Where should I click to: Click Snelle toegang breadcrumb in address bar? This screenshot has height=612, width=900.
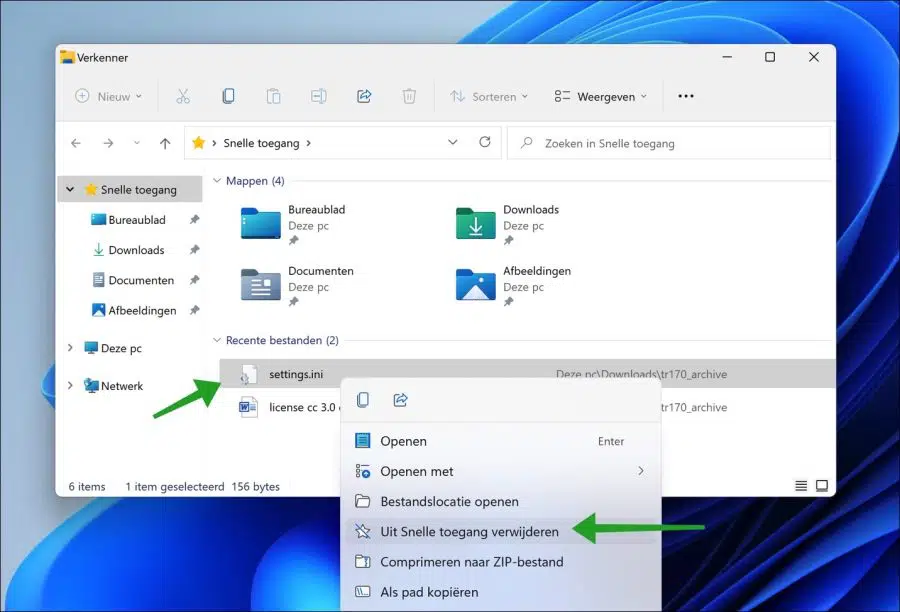261,143
